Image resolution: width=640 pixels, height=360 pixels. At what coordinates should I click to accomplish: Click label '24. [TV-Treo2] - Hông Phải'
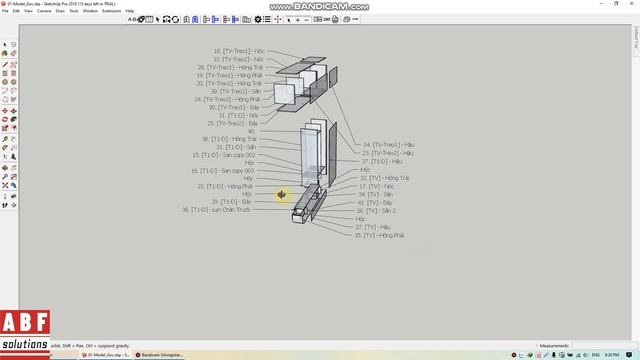pyautogui.click(x=227, y=99)
